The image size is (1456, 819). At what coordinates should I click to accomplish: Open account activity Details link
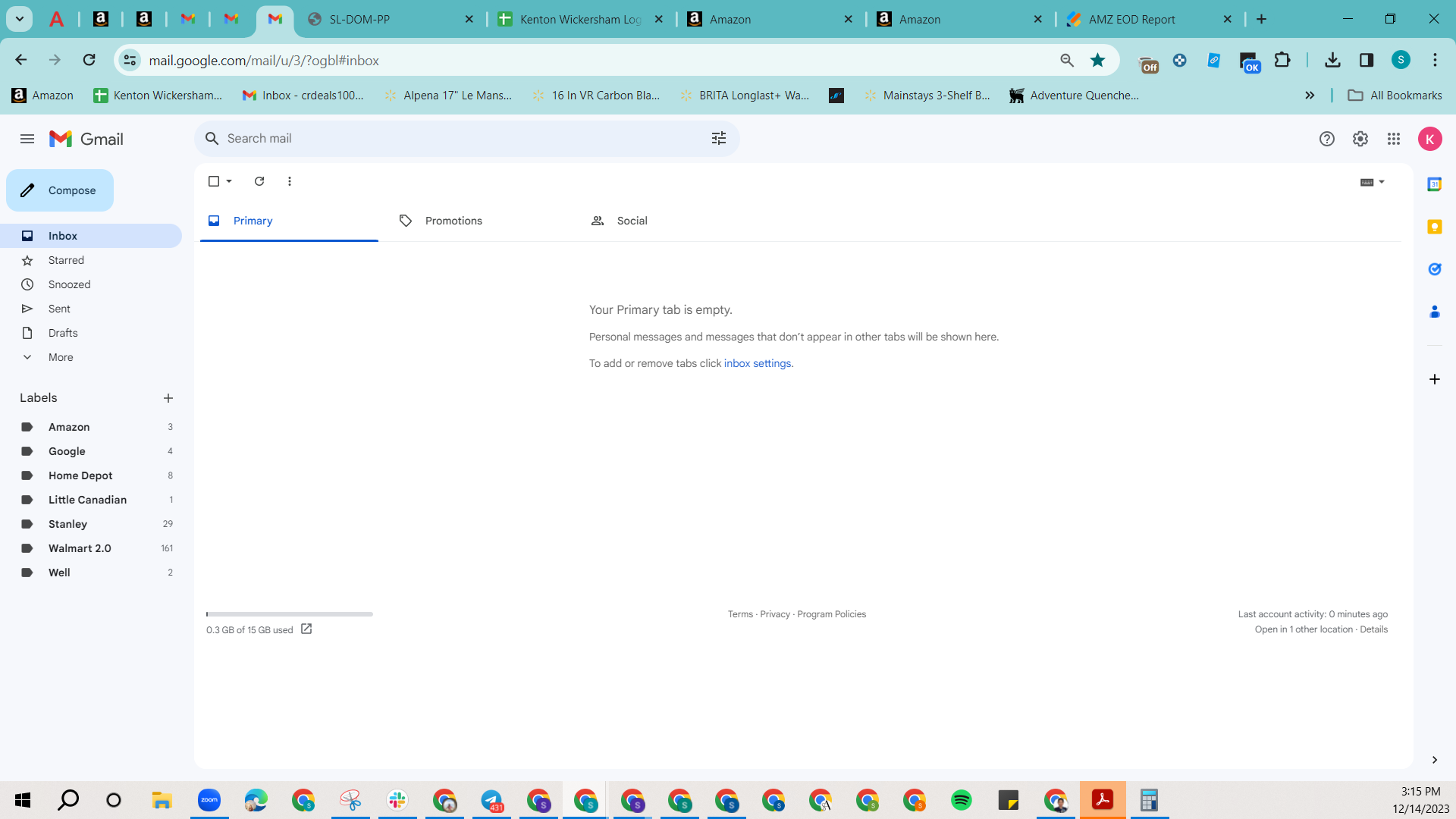point(1374,629)
